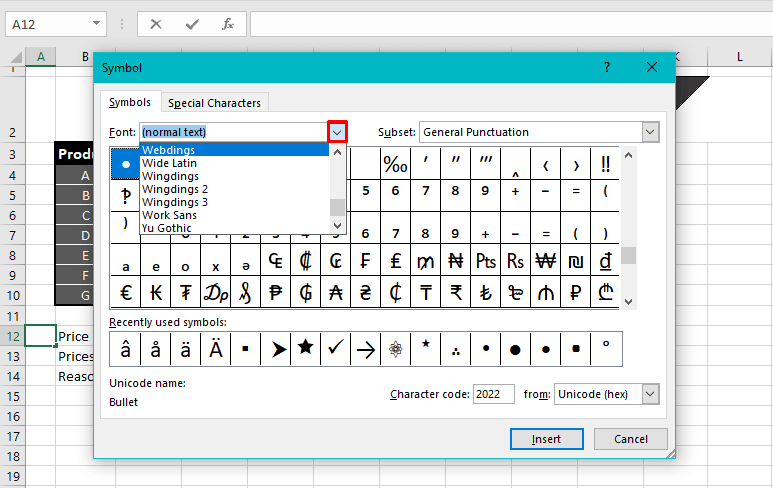The height and width of the screenshot is (488, 773).
Task: Click the Font text box
Action: pos(234,132)
